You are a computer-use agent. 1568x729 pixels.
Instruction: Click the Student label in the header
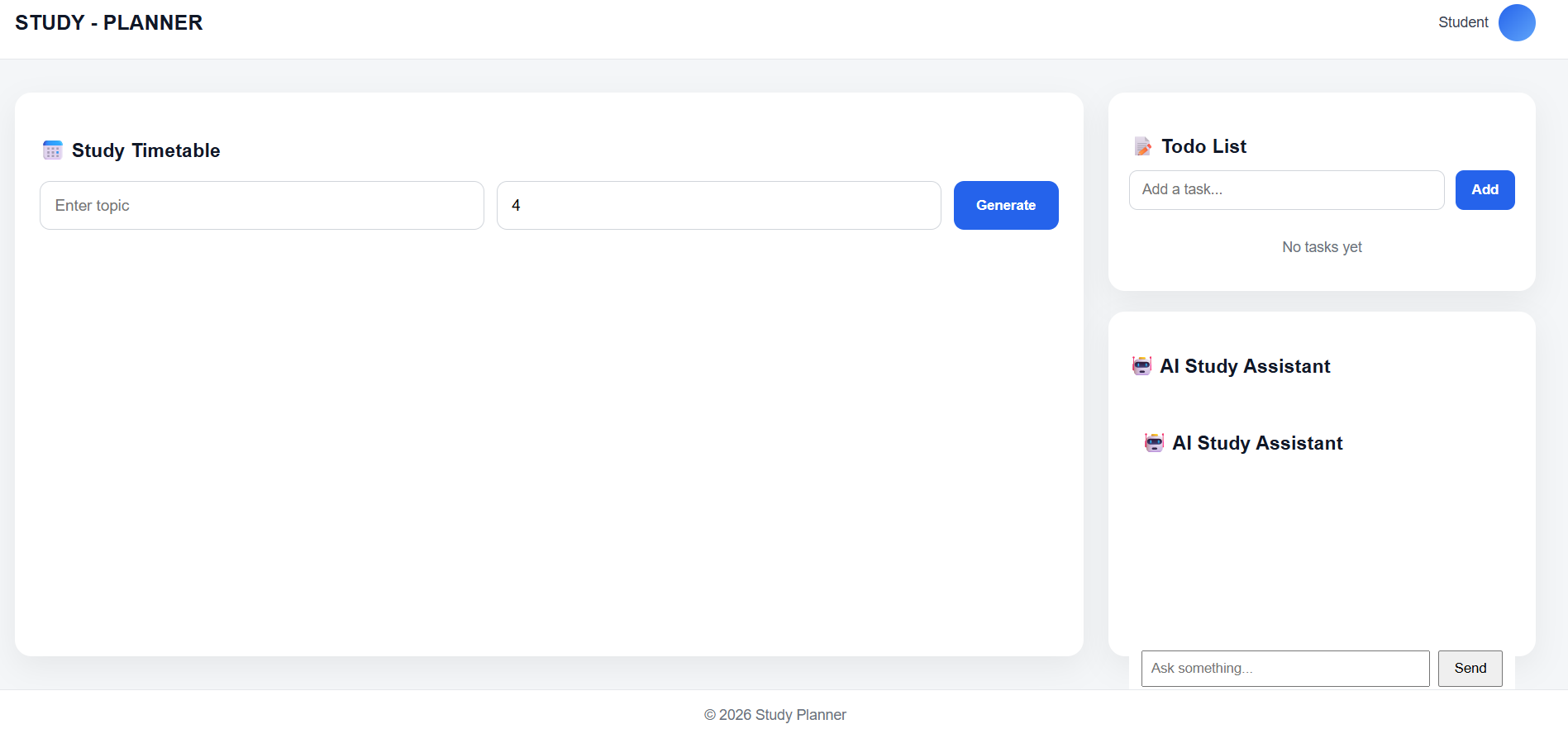(x=1463, y=22)
